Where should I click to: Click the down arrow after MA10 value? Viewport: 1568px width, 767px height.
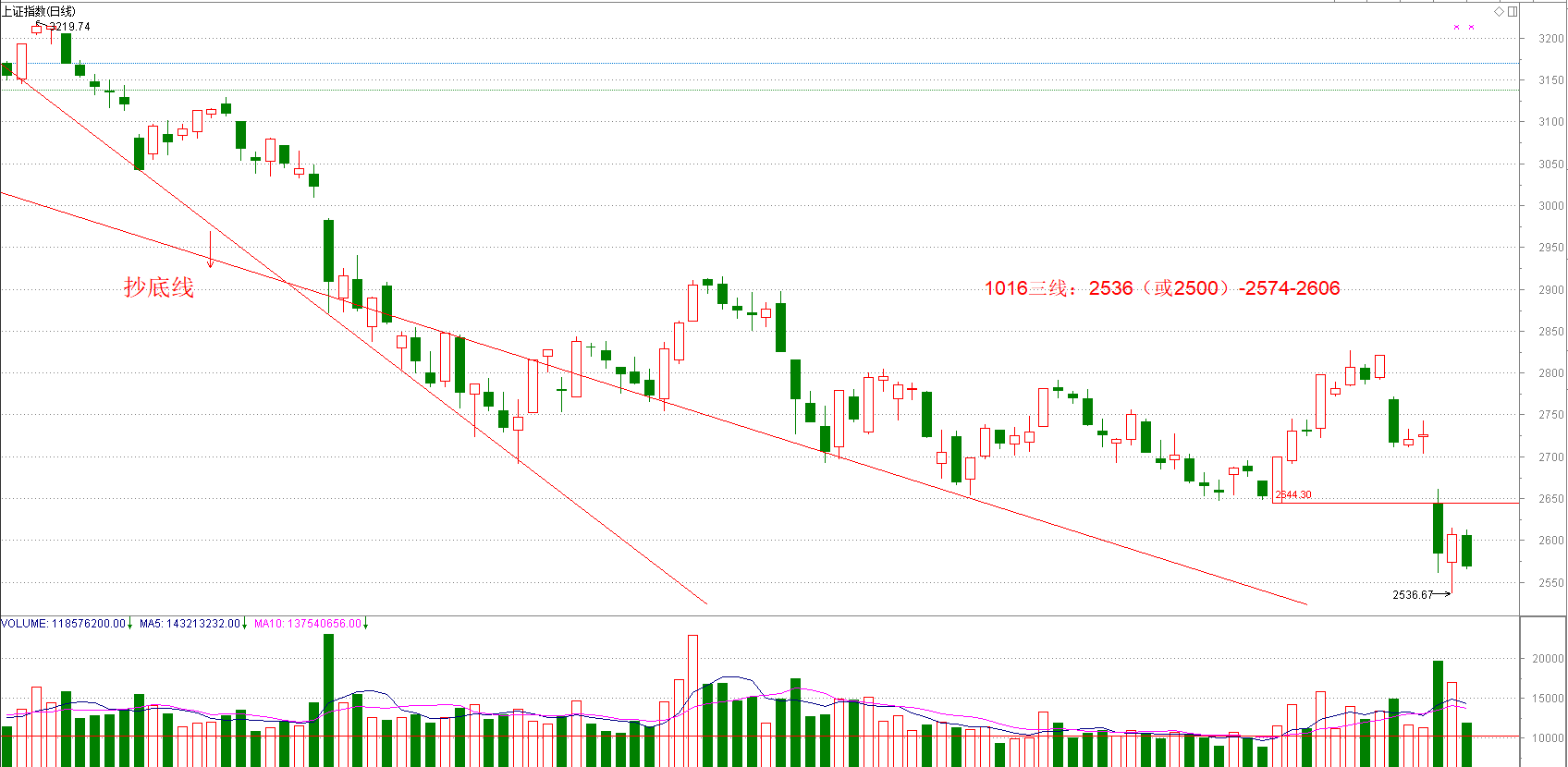click(x=365, y=624)
